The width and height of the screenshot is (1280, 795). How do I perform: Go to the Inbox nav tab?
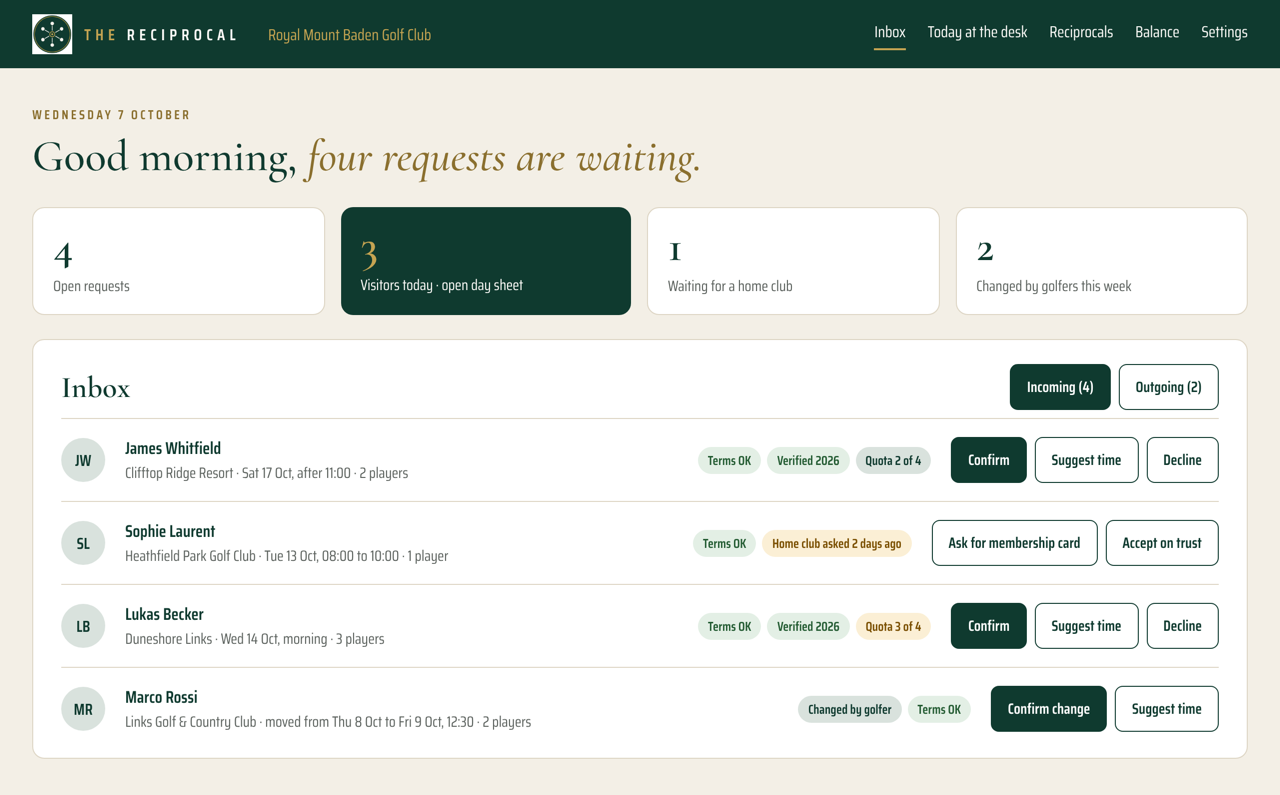890,32
